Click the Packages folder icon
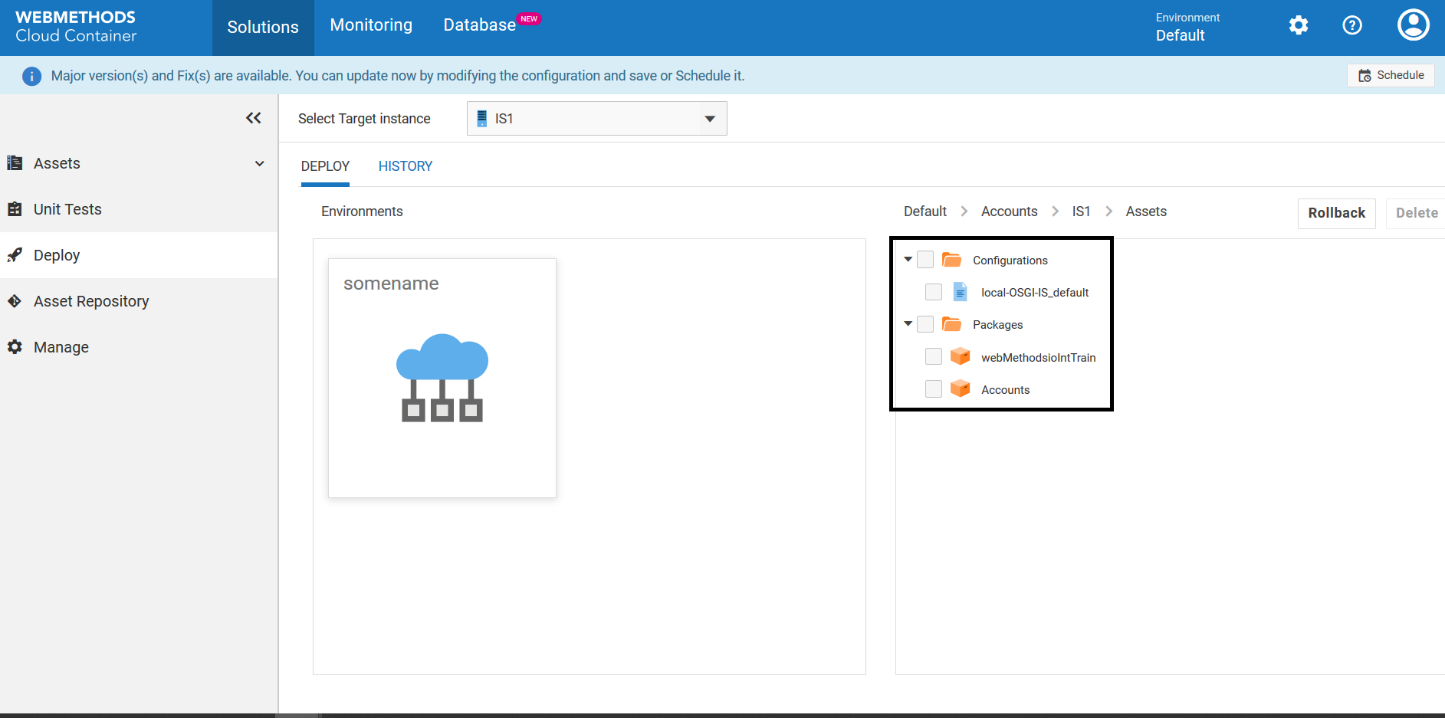The height and width of the screenshot is (718, 1445). [951, 324]
